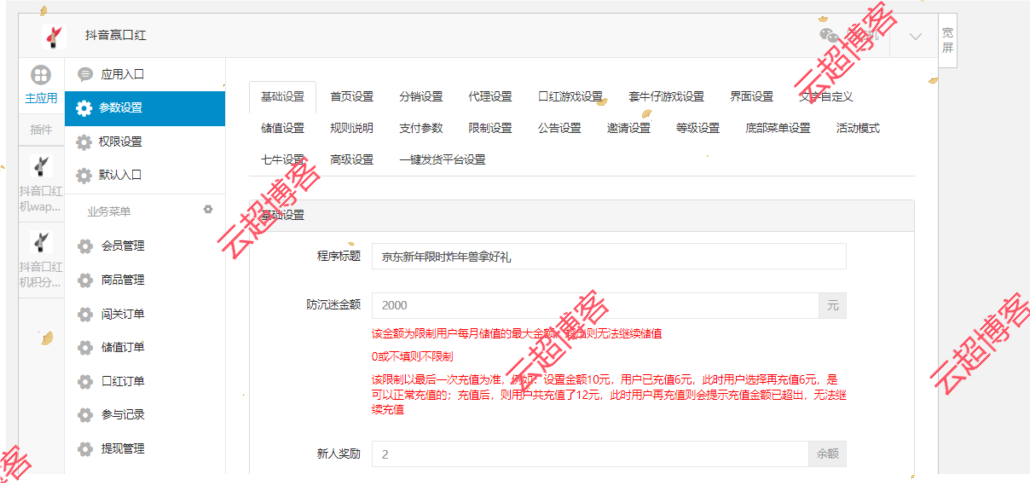Switch to the 等级设置 tab
Screen dimensions: 1030x483
[x=698, y=129]
